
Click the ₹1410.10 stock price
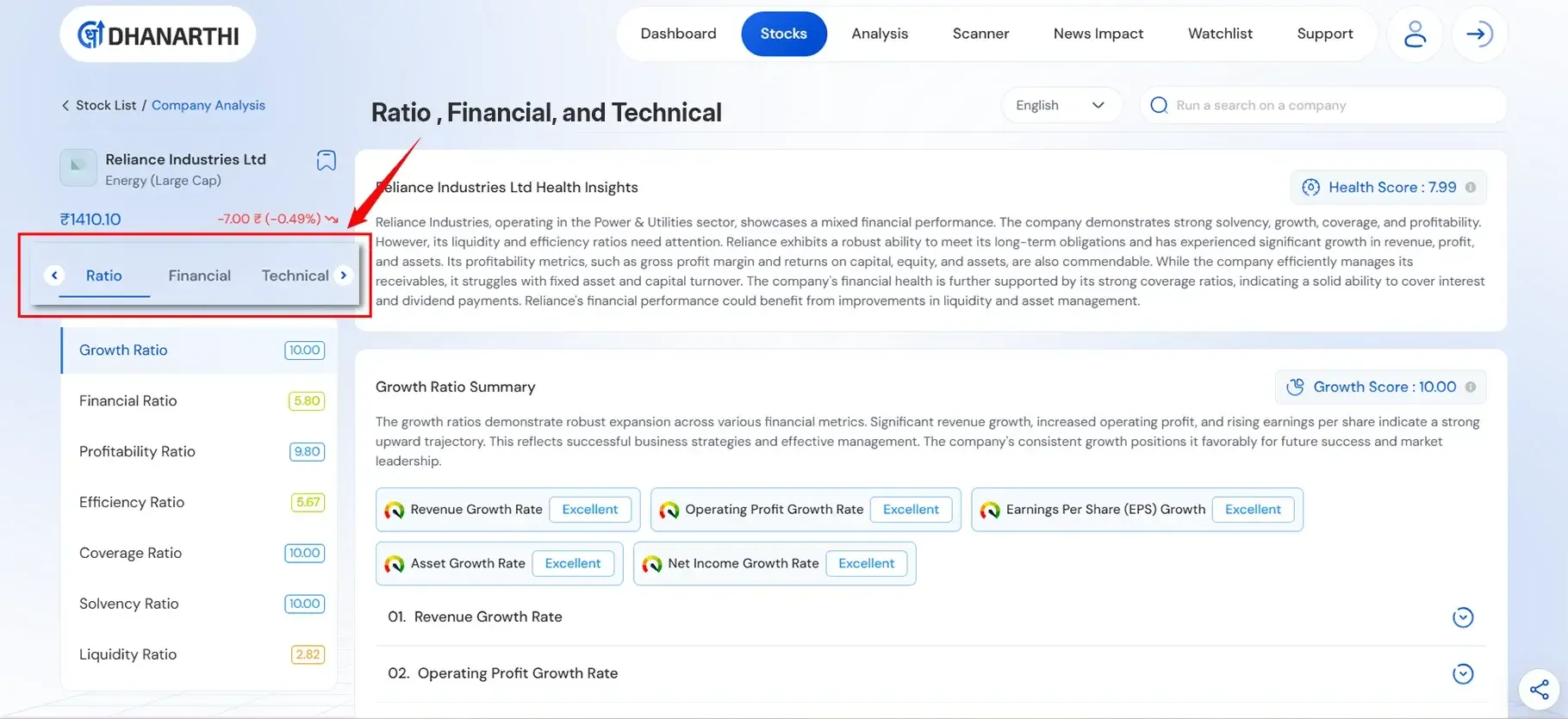coord(90,220)
